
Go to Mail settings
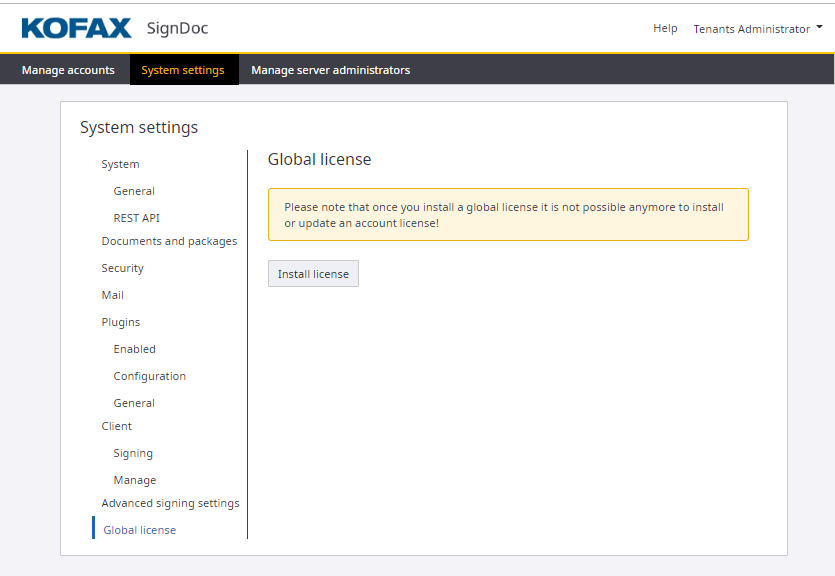click(x=112, y=295)
